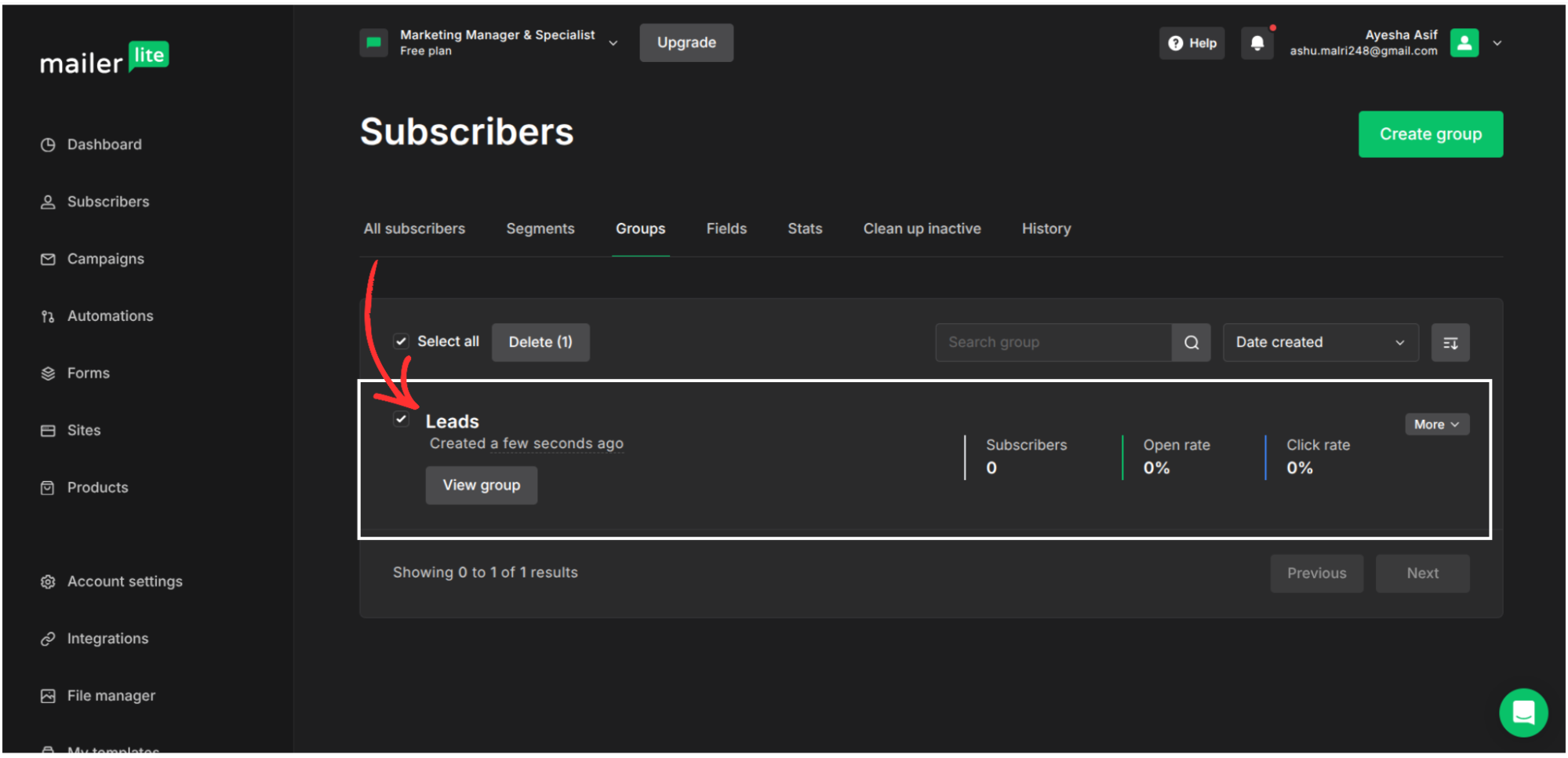
Task: Open the chat support bubble
Action: [x=1523, y=712]
